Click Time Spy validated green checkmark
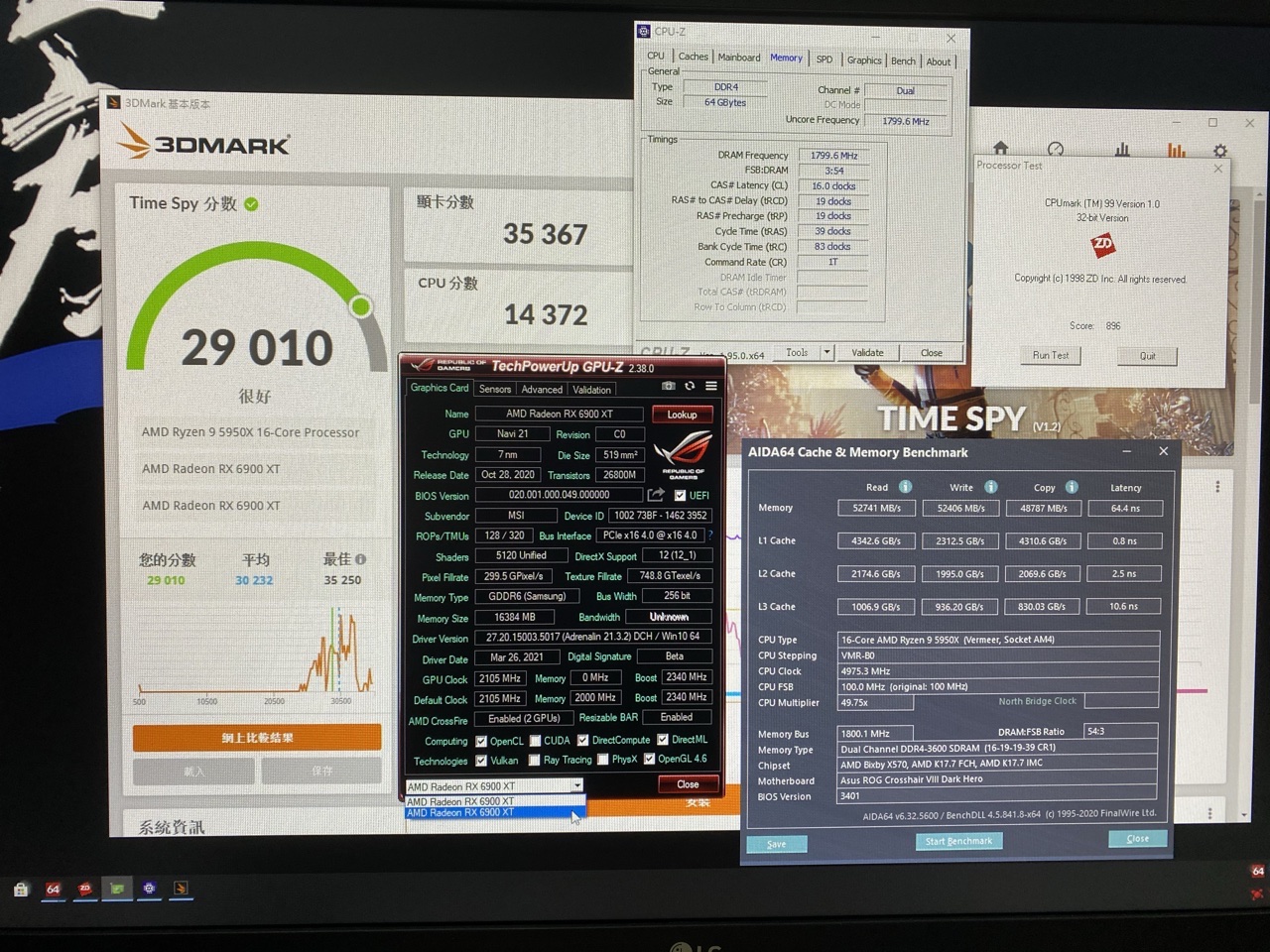Viewport: 1270px width, 952px height. (x=251, y=204)
